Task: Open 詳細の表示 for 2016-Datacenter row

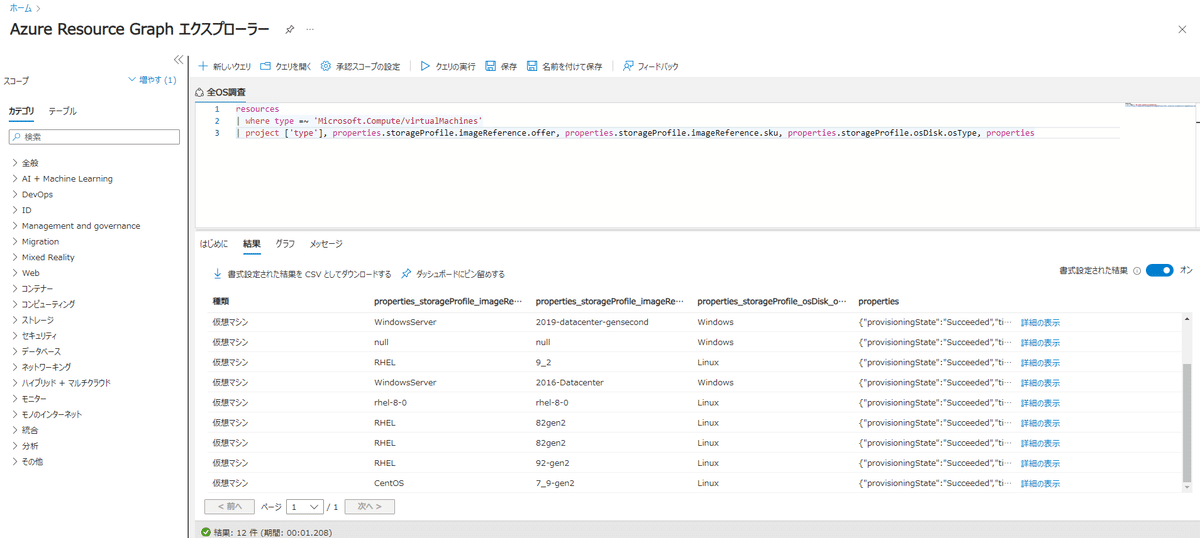Action: 1040,382
